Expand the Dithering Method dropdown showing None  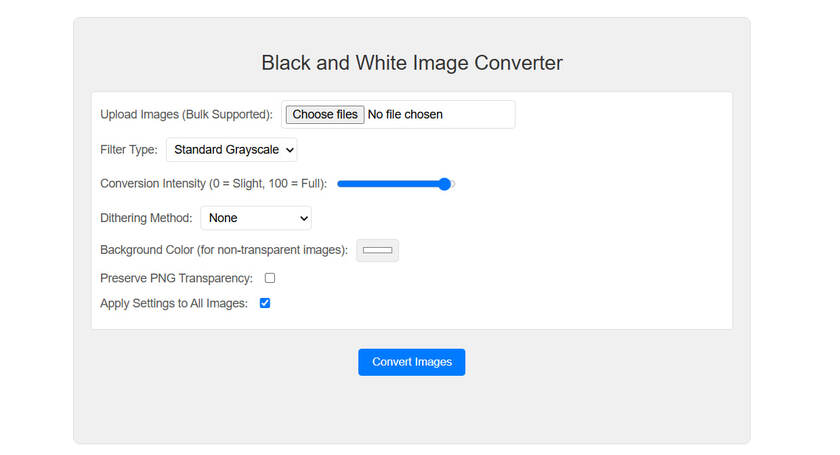tap(255, 218)
